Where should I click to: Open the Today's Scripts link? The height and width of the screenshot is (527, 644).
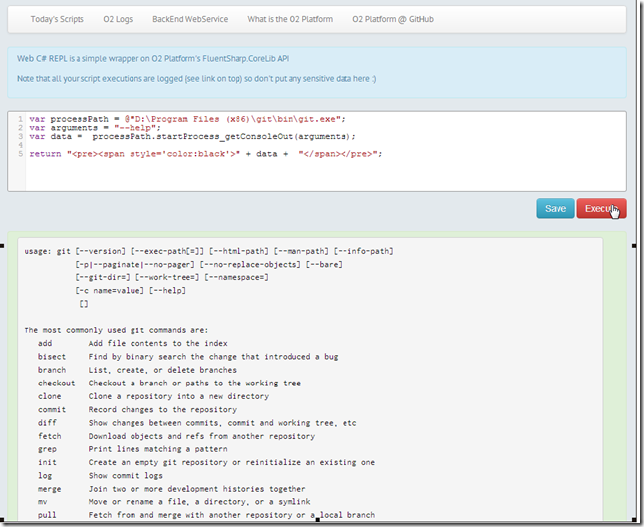coord(57,19)
